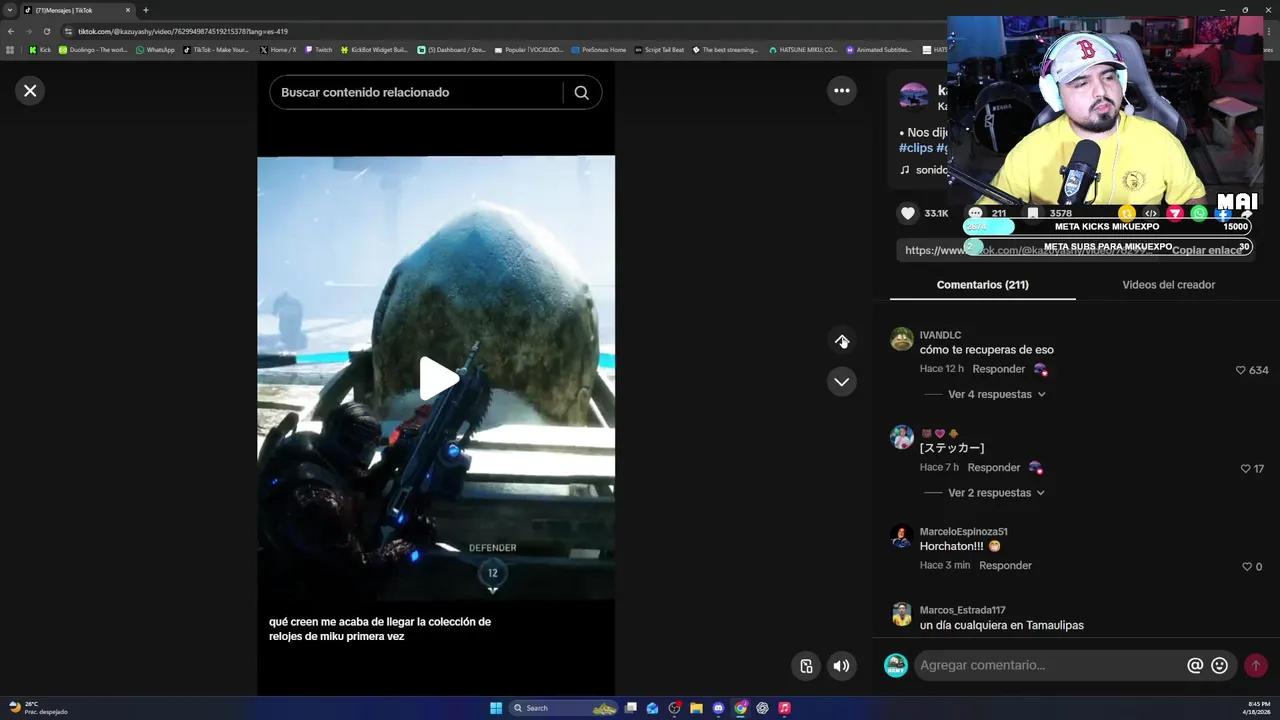Click the taskbar Search box
1280x720 pixels.
(x=564, y=708)
